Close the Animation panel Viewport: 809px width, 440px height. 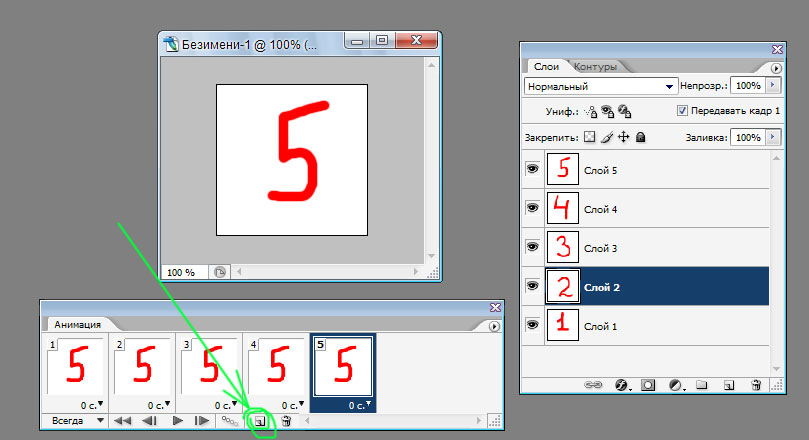click(x=495, y=307)
